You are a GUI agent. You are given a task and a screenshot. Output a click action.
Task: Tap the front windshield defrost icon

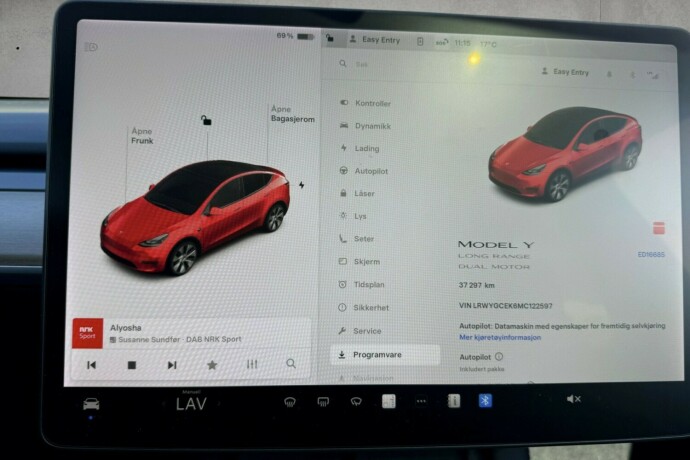coord(290,401)
